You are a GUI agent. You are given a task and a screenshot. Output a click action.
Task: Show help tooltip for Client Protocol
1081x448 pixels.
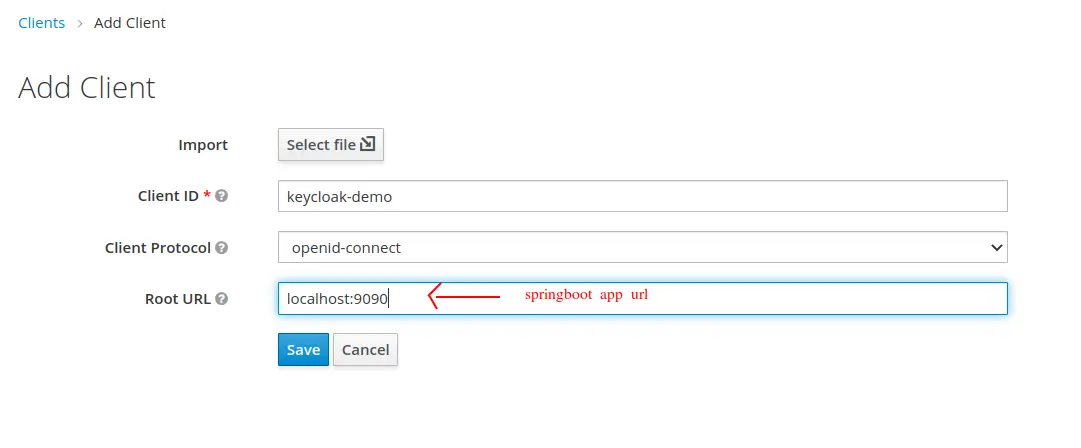click(221, 247)
